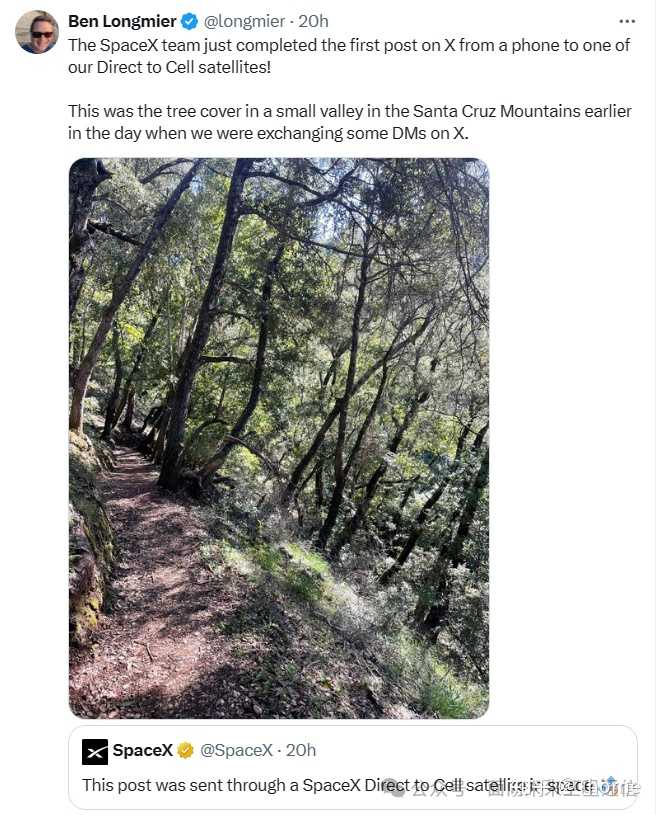Click the SpaceX black logo avatar
This screenshot has width=659, height=815.
pos(95,752)
